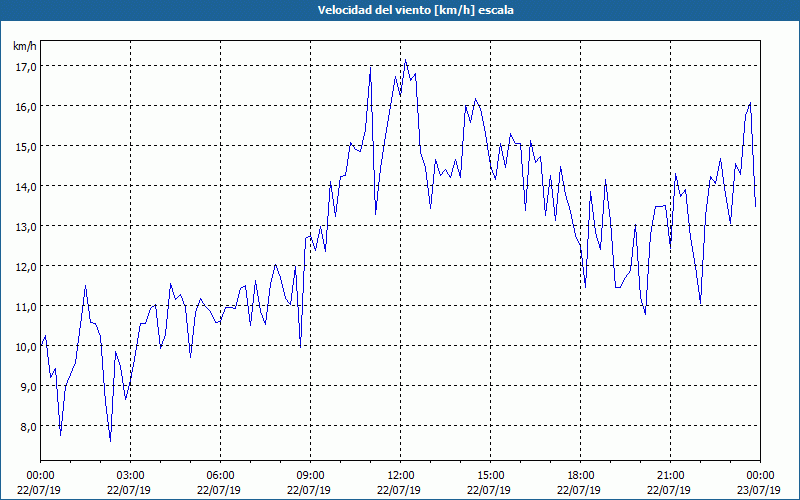This screenshot has width=800, height=500.
Task: Select the 14,0 y-axis label
Action: tap(25, 187)
